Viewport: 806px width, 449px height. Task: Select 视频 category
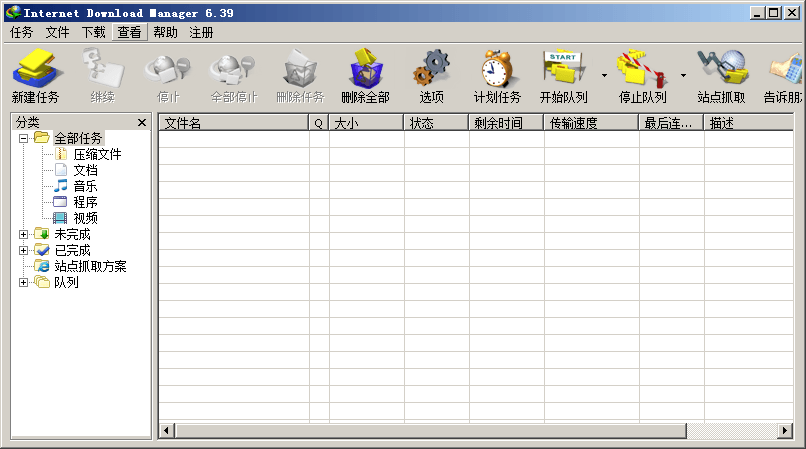click(x=85, y=218)
